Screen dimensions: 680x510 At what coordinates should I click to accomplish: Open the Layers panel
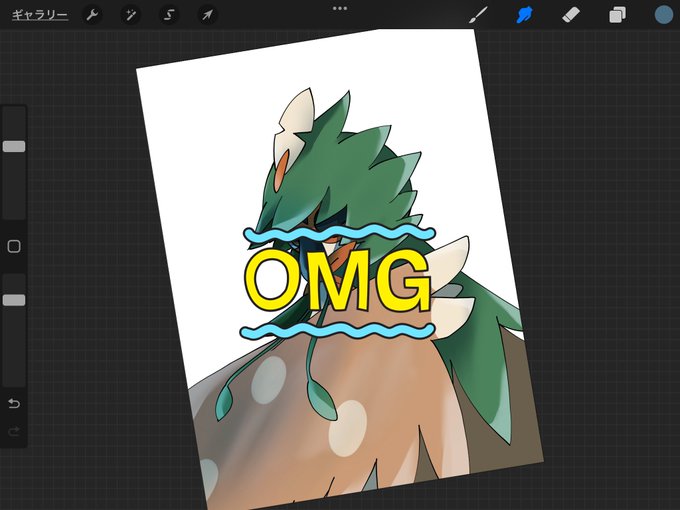[617, 15]
